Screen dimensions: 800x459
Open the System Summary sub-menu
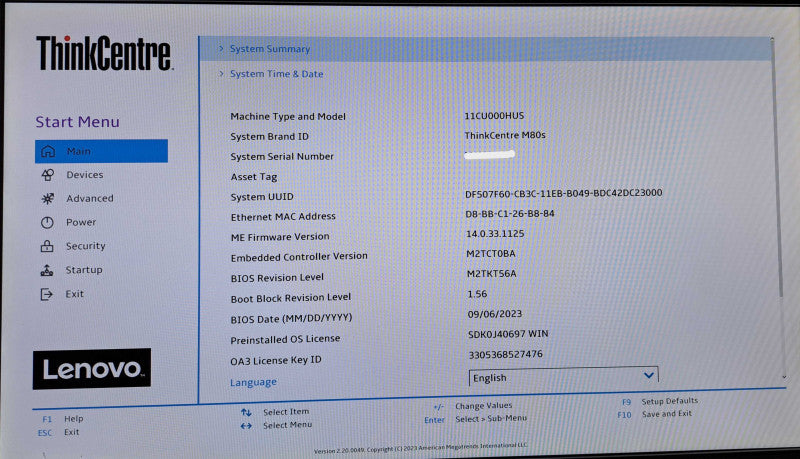(x=485, y=49)
